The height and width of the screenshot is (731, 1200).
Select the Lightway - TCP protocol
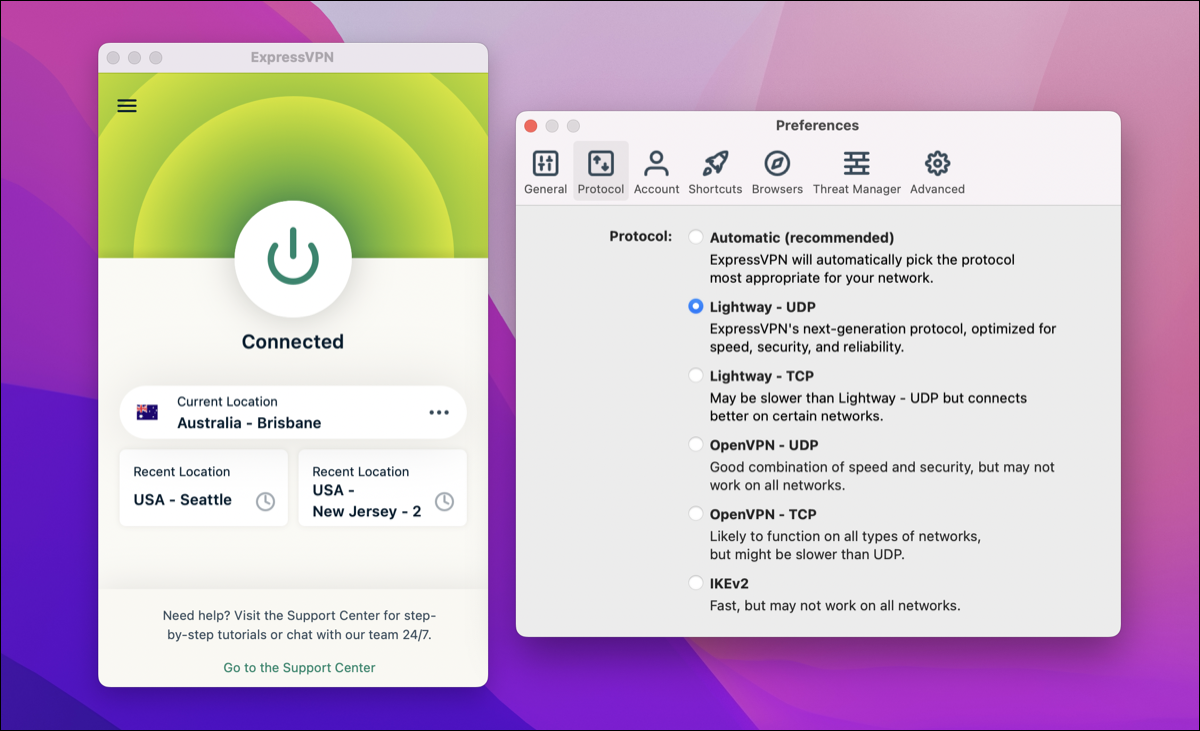695,376
